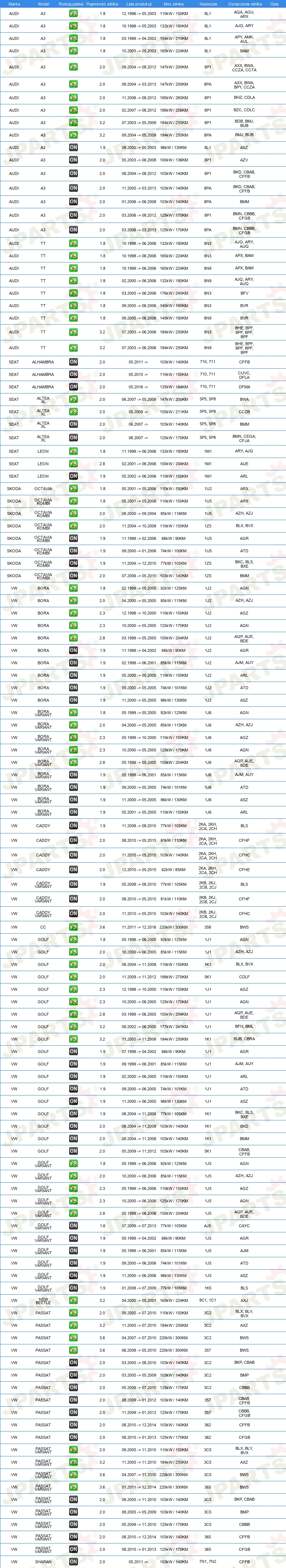Click diesel ON icon in VW Caddy CFHE row
Viewport: 286px width, 1568px height.
[73, 870]
